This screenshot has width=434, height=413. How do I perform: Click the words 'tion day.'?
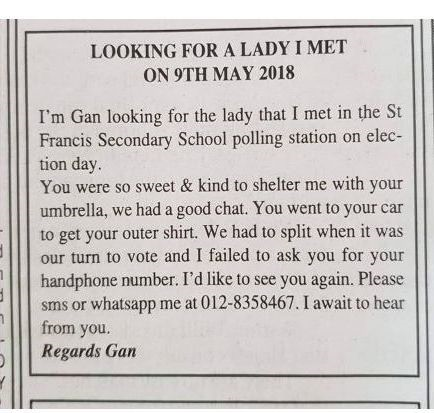coord(70,164)
